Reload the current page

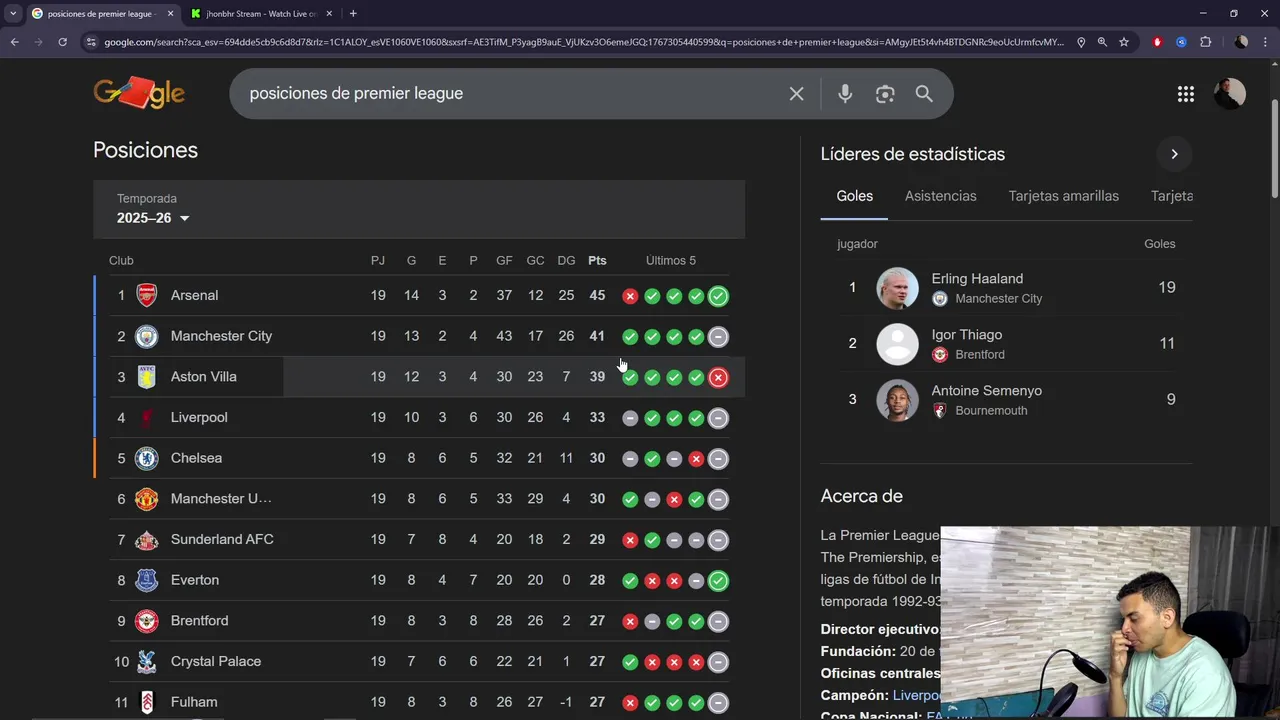pos(62,42)
